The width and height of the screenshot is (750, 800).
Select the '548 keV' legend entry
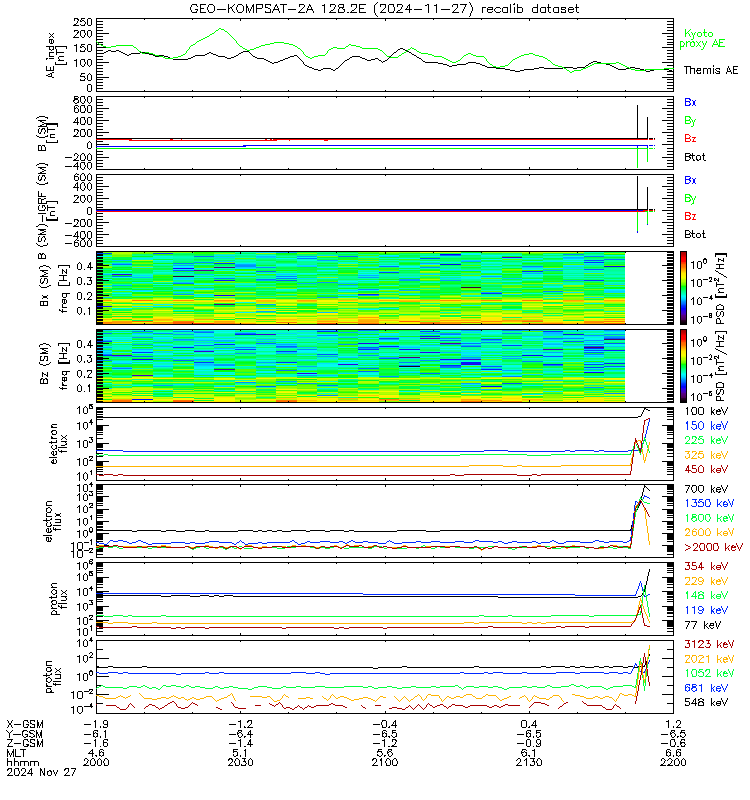(706, 702)
